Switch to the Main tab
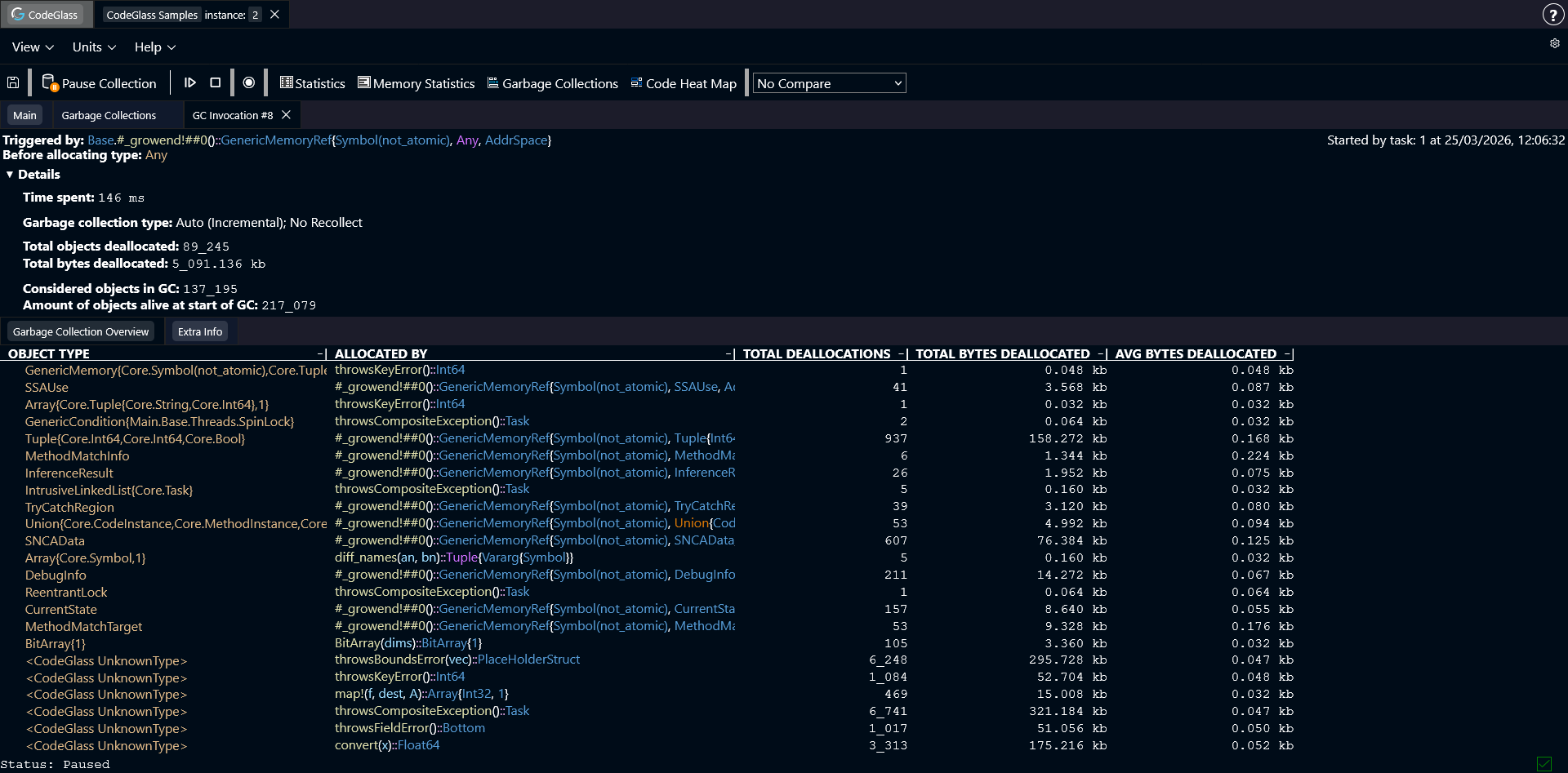Screen dimensions: 1568x773 pos(24,114)
